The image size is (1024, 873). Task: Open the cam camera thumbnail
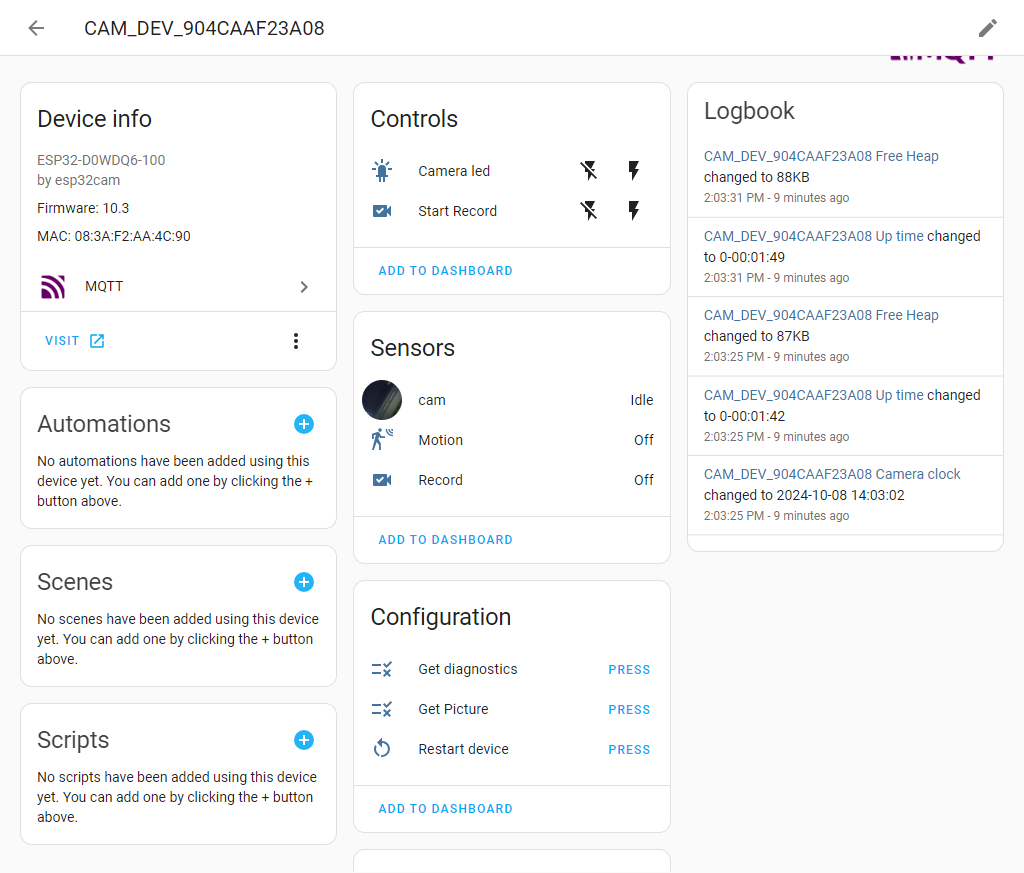coord(382,400)
